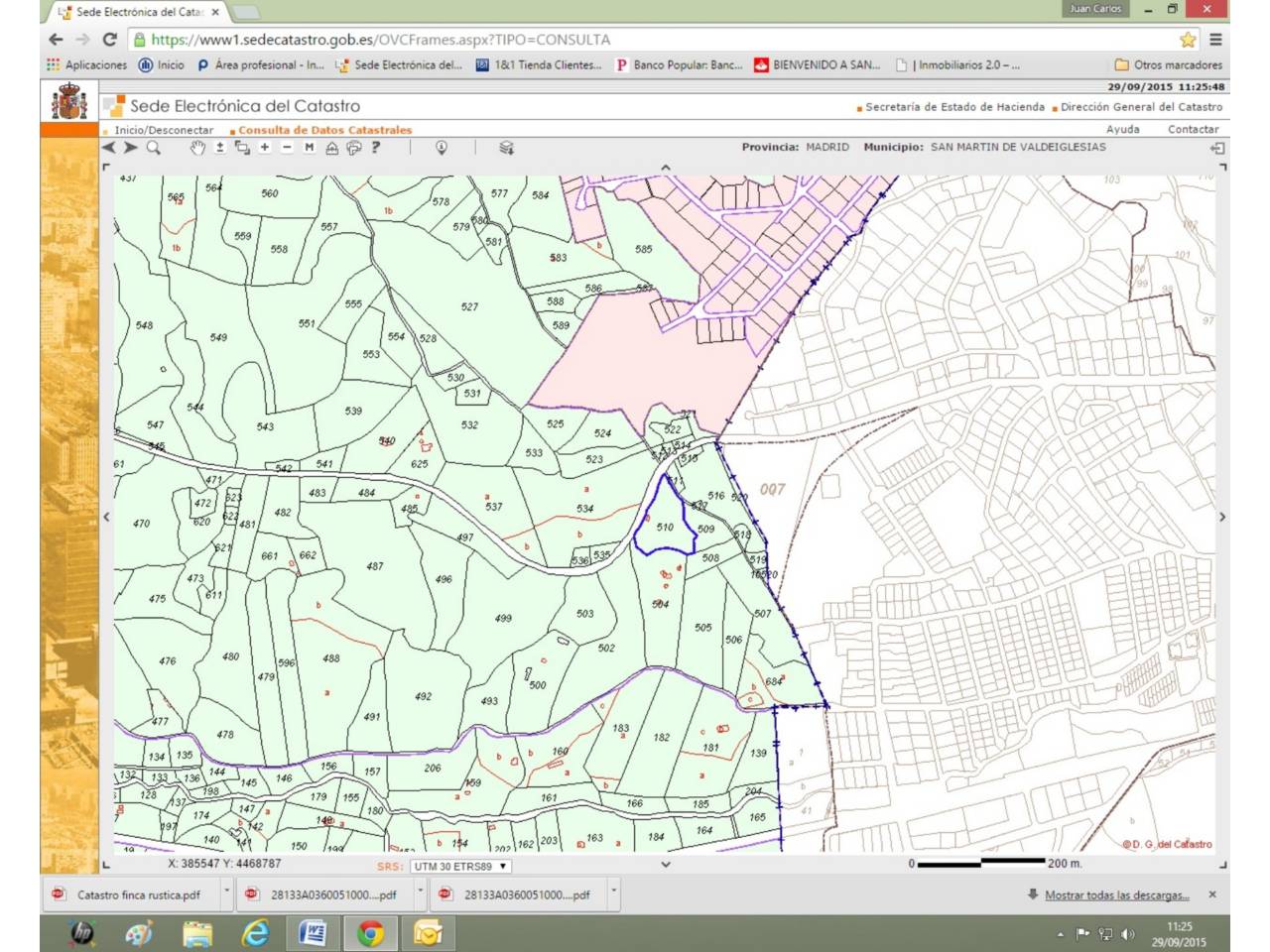Select the Sede Electrónica del Catastro tab
Image resolution: width=1270 pixels, height=952 pixels.
pyautogui.click(x=140, y=12)
